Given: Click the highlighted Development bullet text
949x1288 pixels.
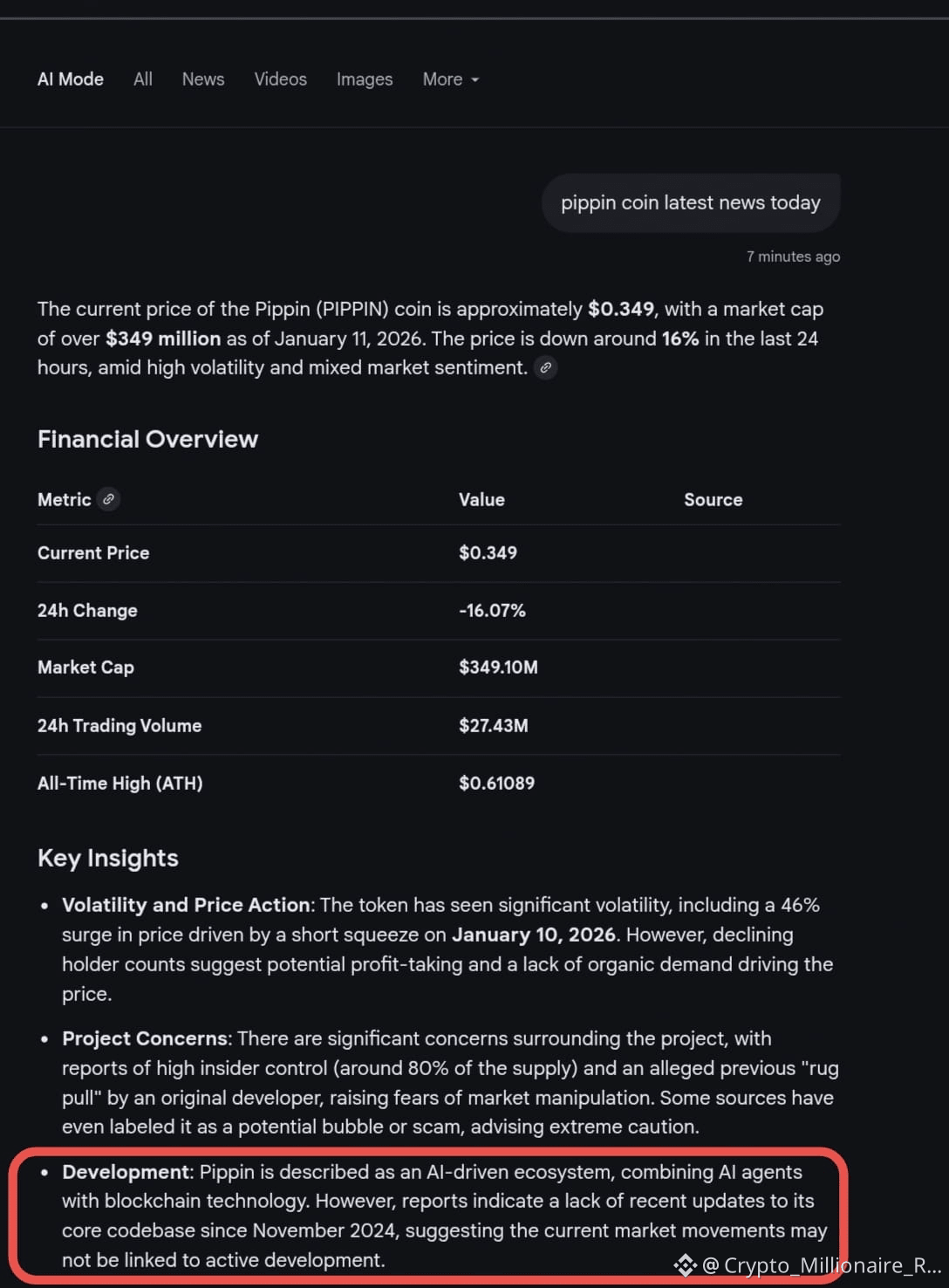Looking at the screenshot, I should 444,1216.
